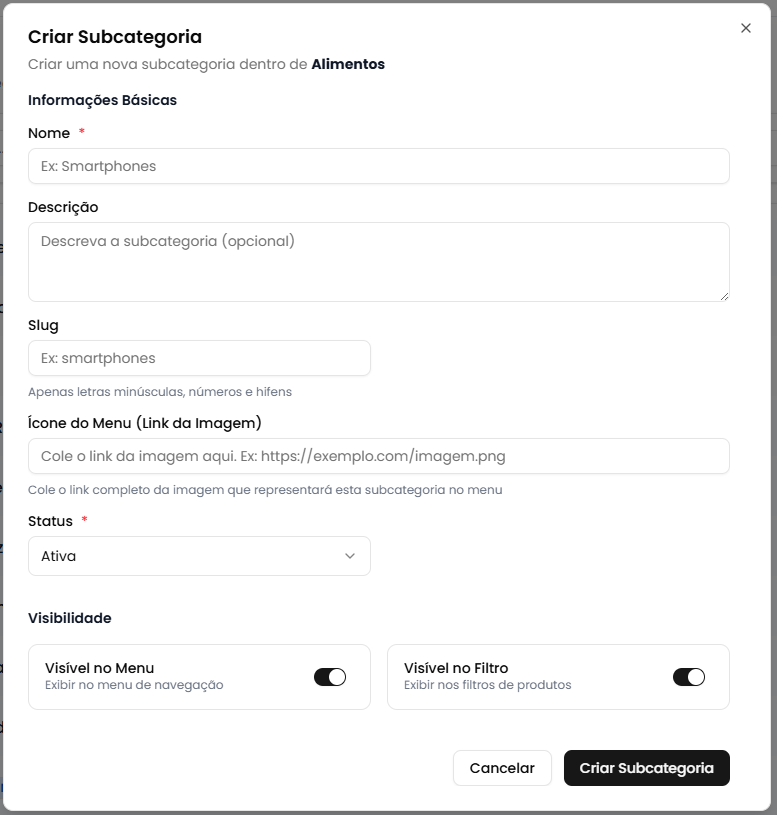Click the Ícone do Menu link field
The image size is (777, 815).
click(x=378, y=456)
